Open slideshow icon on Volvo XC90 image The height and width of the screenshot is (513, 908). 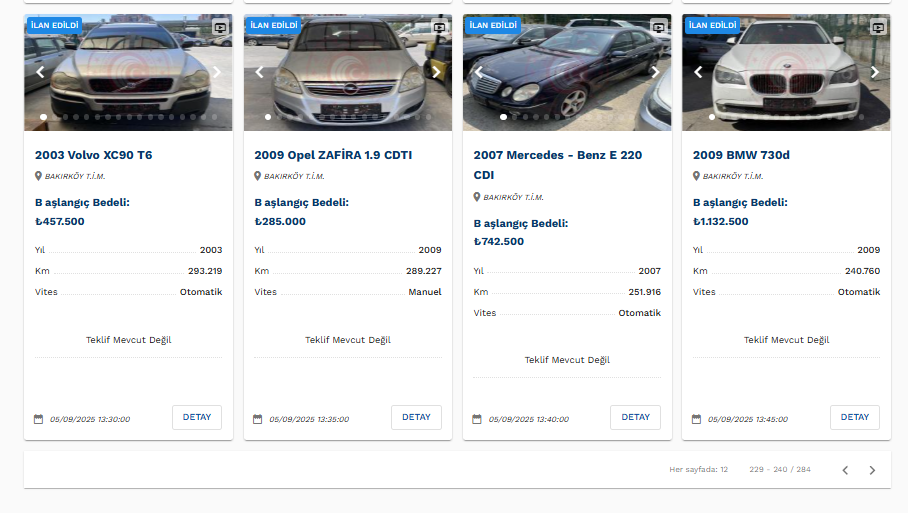point(220,27)
